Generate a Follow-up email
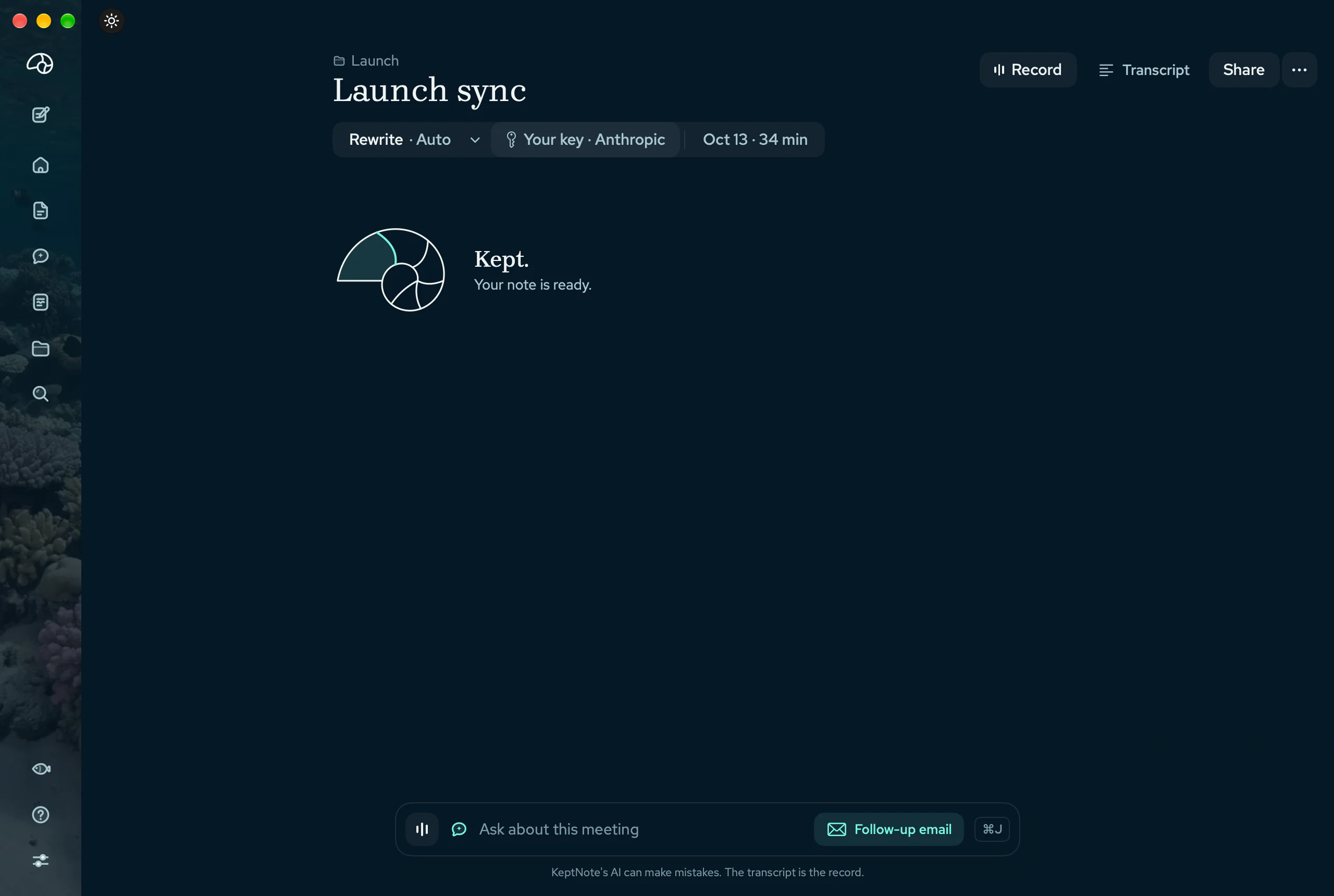This screenshot has width=1334, height=896. [889, 829]
